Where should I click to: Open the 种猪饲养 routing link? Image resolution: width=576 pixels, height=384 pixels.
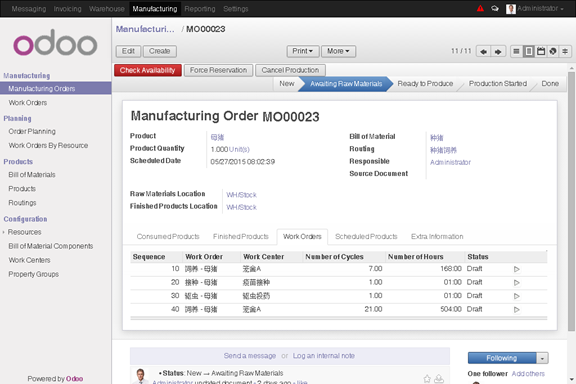pyautogui.click(x=443, y=150)
